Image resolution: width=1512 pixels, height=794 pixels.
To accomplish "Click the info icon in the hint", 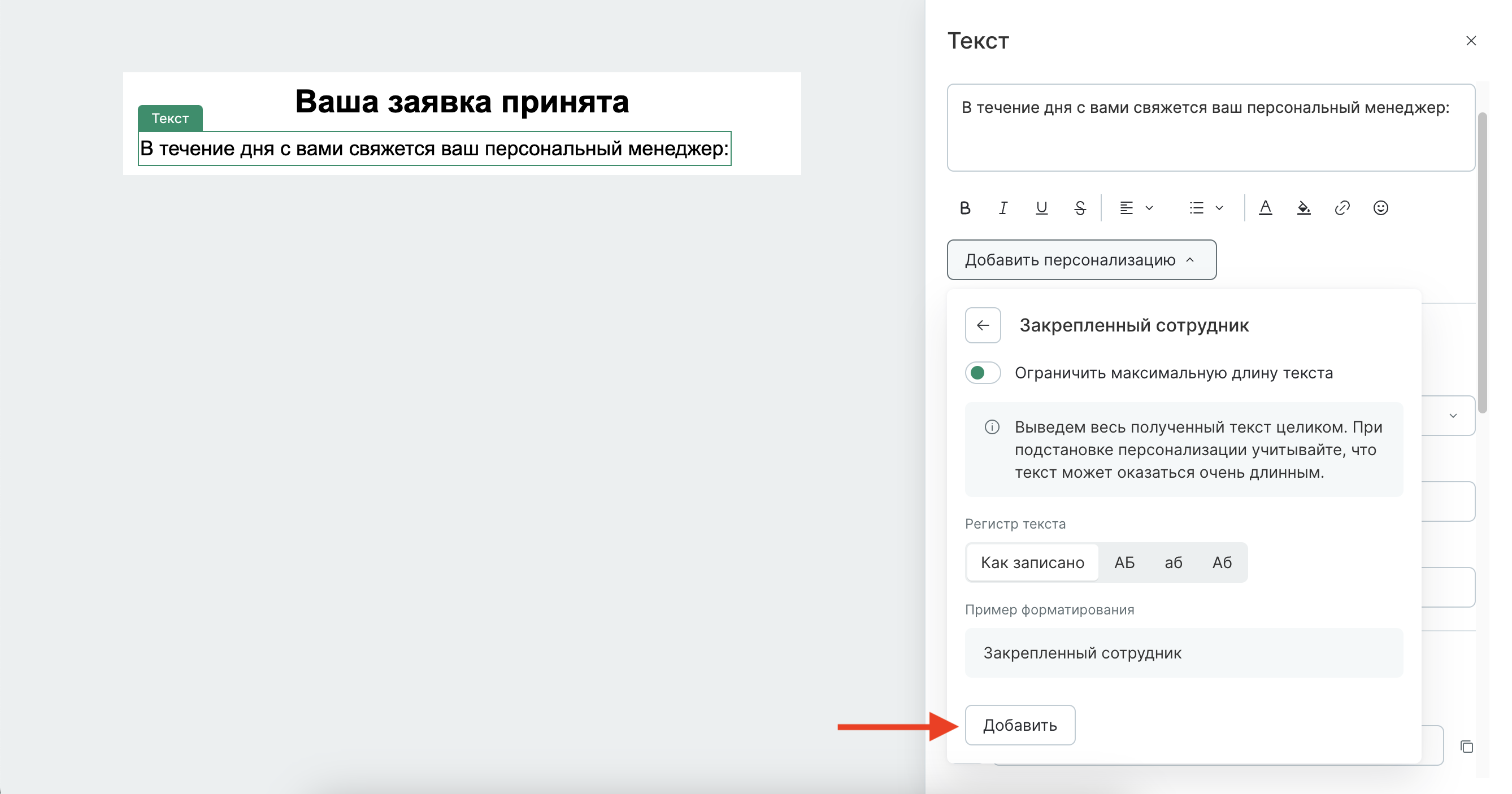I will coord(992,427).
